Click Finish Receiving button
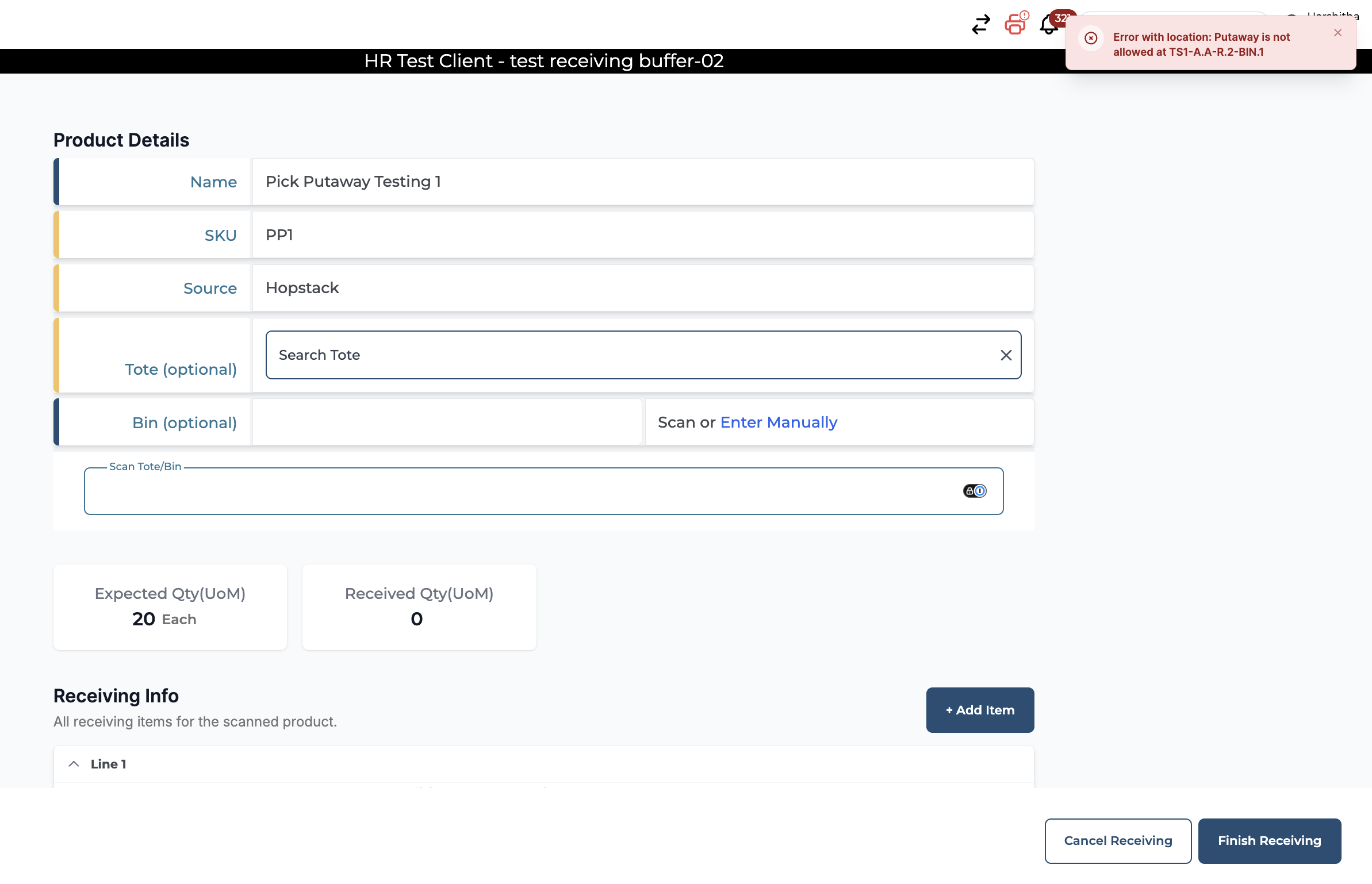Image resolution: width=1372 pixels, height=884 pixels. pos(1270,841)
